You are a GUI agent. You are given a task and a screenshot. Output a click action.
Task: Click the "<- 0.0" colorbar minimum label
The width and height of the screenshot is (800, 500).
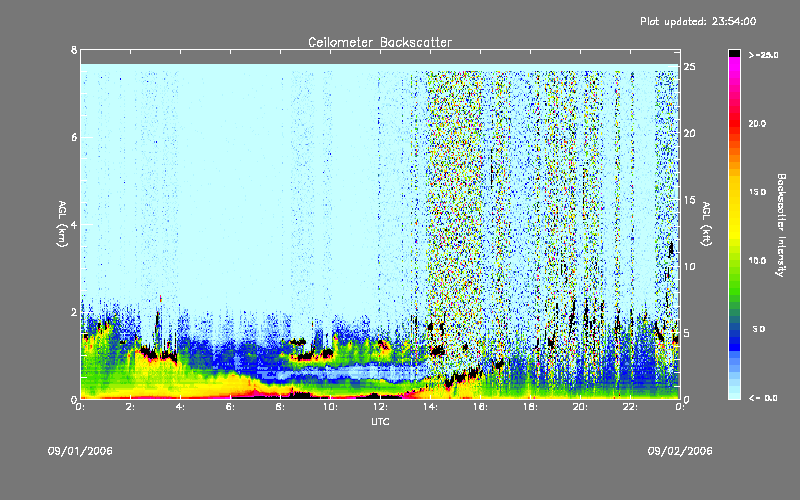[x=763, y=398]
